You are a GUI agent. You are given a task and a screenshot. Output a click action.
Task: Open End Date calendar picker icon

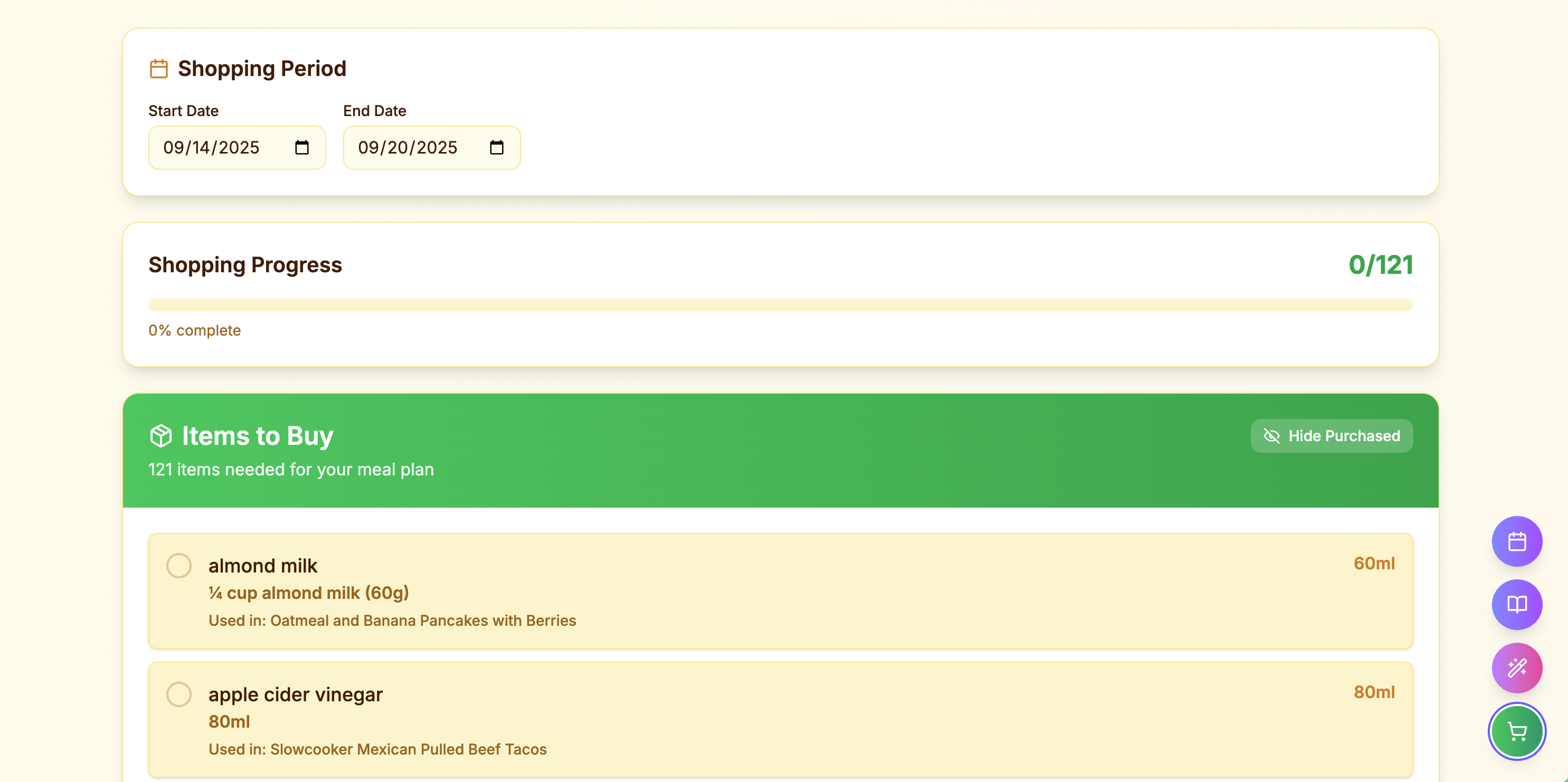[x=497, y=147]
